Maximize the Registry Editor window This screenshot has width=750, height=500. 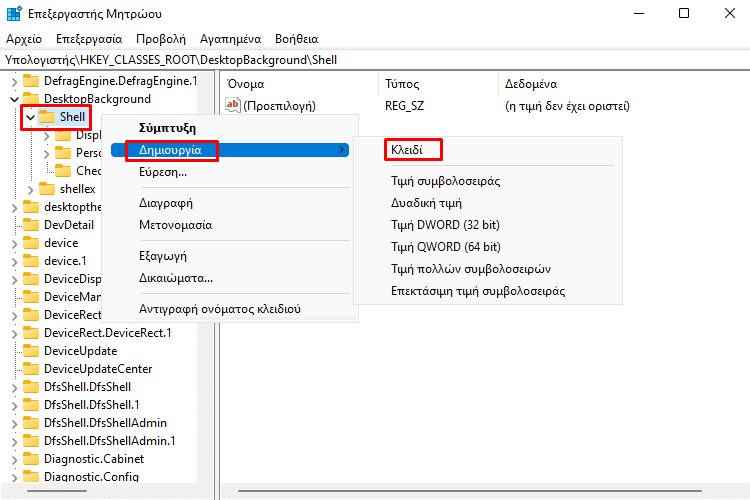[684, 13]
